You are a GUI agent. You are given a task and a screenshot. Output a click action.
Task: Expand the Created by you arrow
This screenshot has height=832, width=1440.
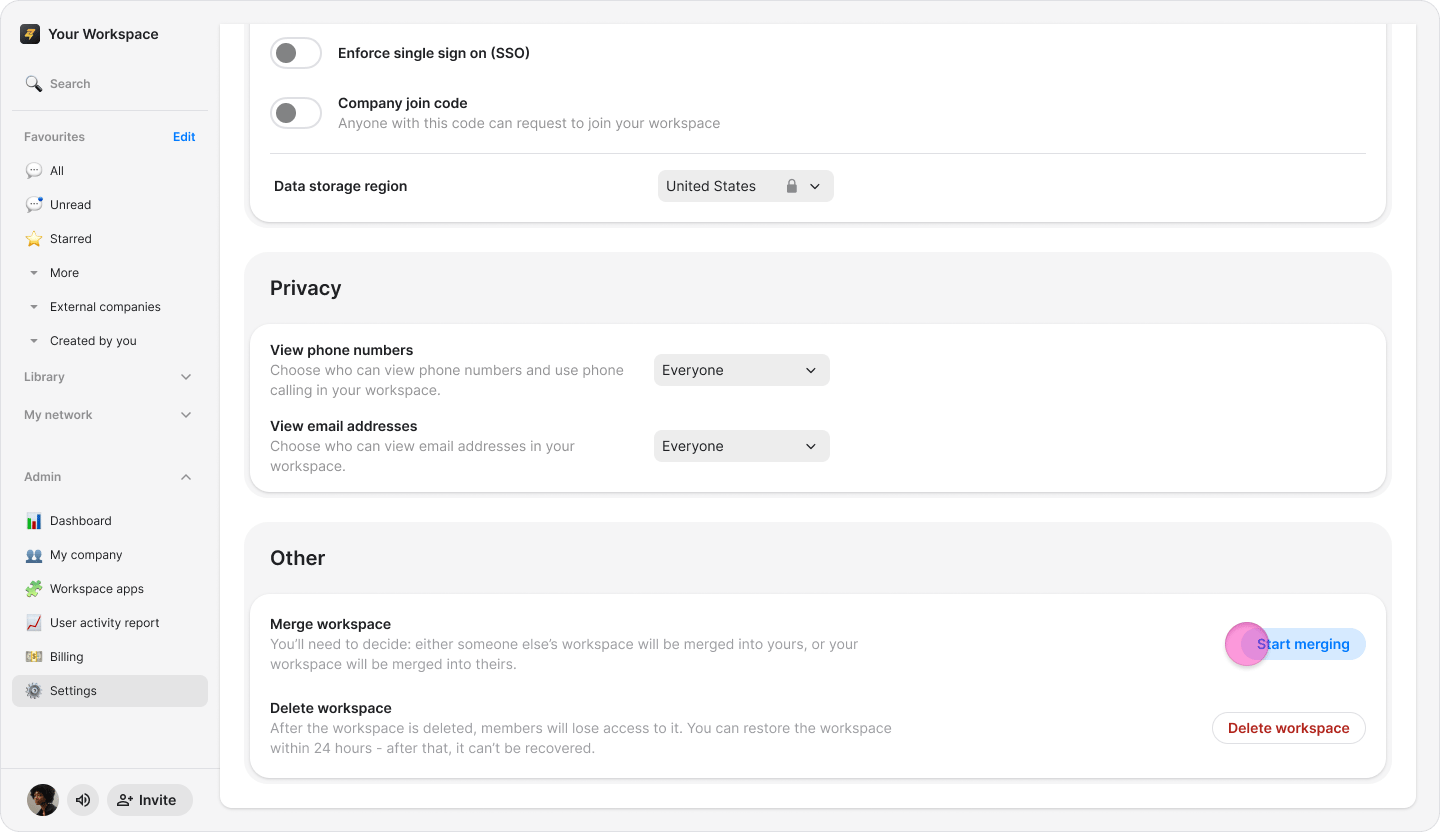(34, 341)
